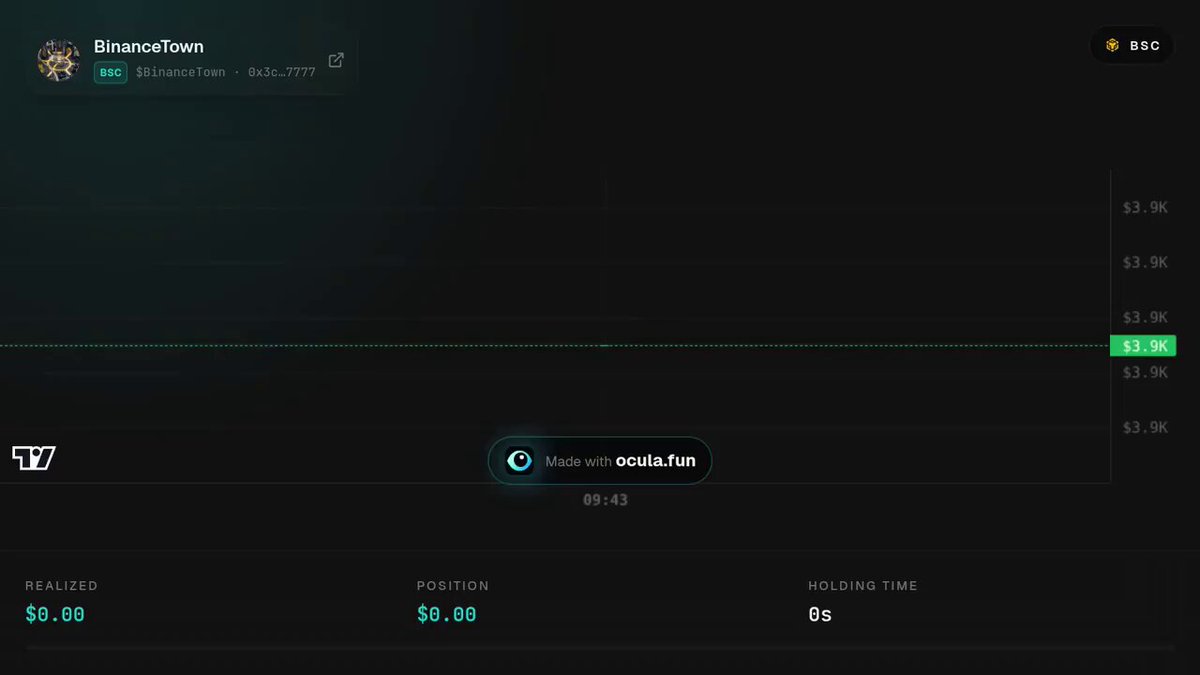Click the yellow BNB cube icon
This screenshot has height=675, width=1200.
[x=1112, y=45]
